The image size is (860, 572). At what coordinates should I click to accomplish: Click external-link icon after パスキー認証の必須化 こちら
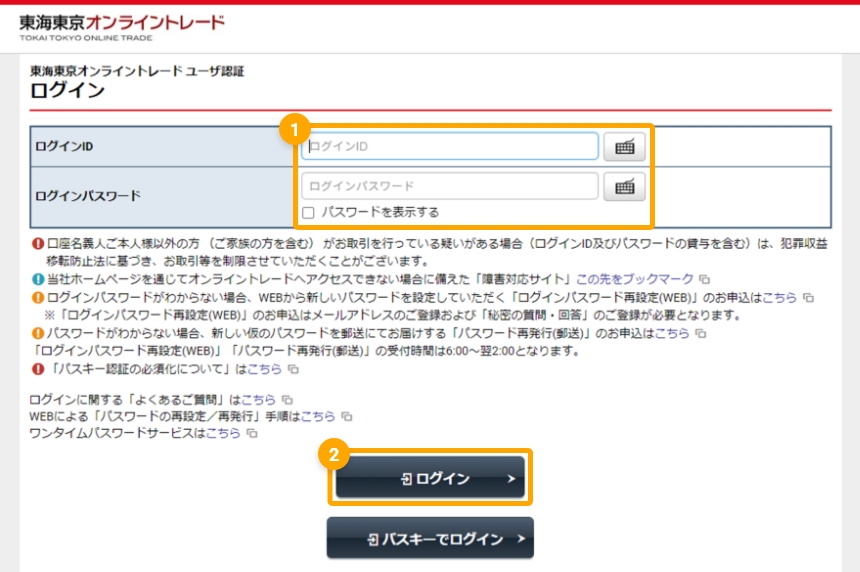[293, 370]
